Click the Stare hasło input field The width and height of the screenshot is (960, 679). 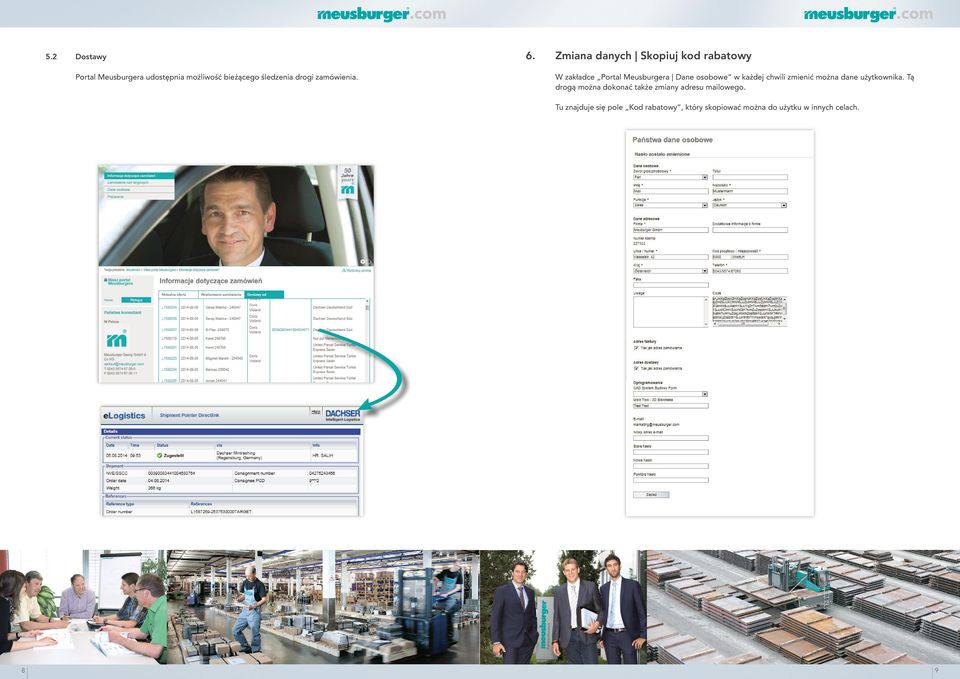[670, 452]
